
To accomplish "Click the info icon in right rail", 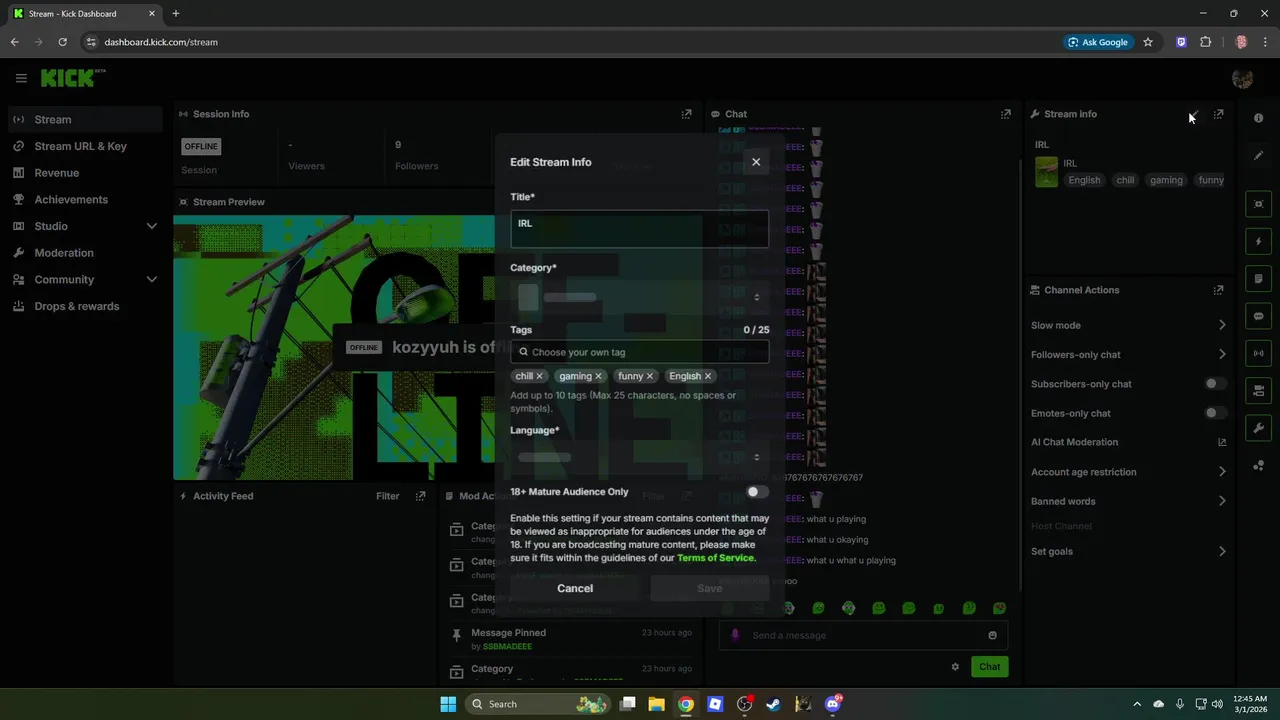I will click(1259, 118).
